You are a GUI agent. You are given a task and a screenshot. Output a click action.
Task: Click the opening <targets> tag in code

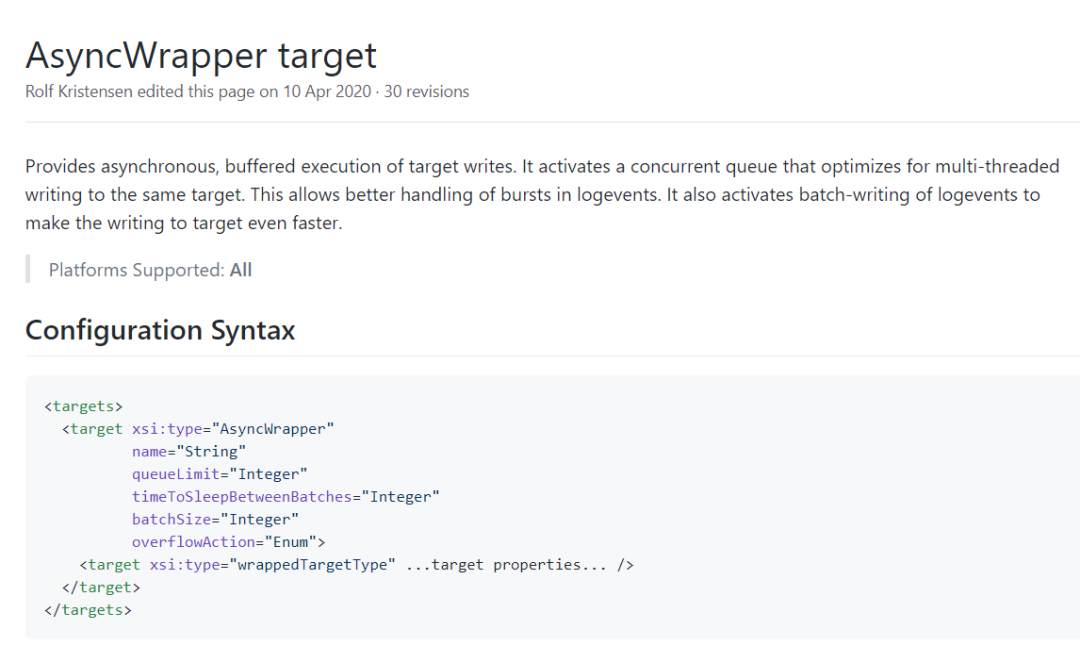tap(83, 406)
